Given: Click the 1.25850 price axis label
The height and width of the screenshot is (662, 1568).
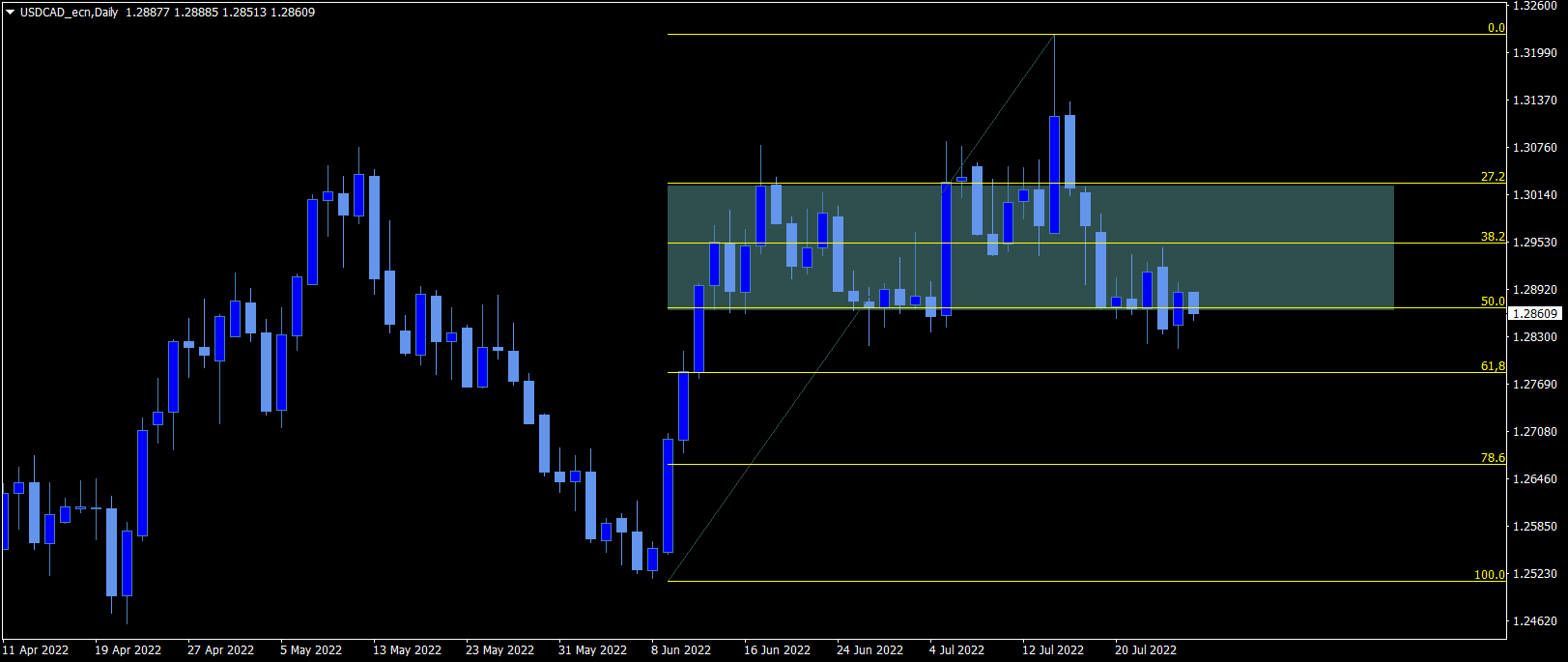Looking at the screenshot, I should 1535,527.
